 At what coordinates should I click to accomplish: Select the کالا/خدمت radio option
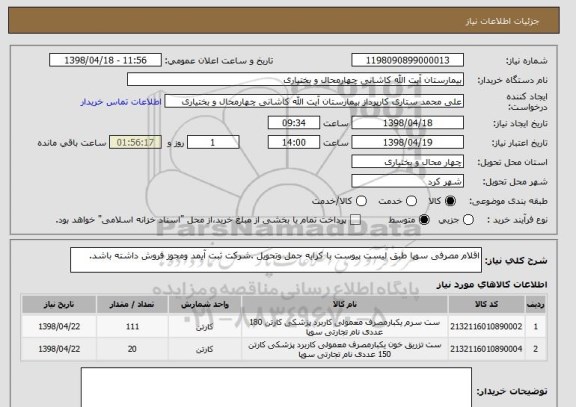361,201
